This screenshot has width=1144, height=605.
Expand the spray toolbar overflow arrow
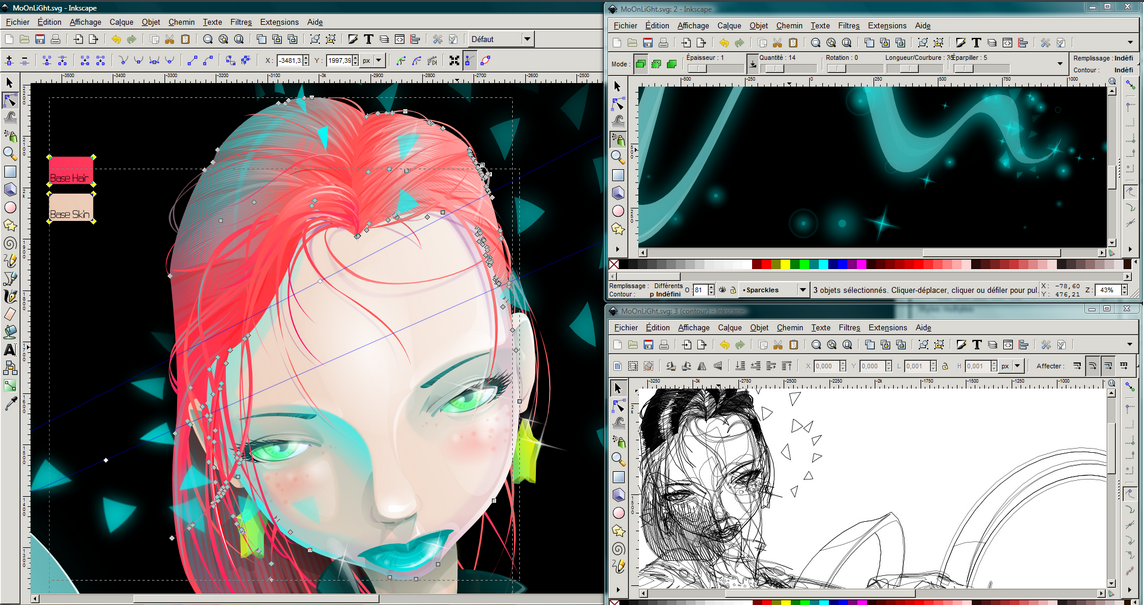pos(1060,64)
